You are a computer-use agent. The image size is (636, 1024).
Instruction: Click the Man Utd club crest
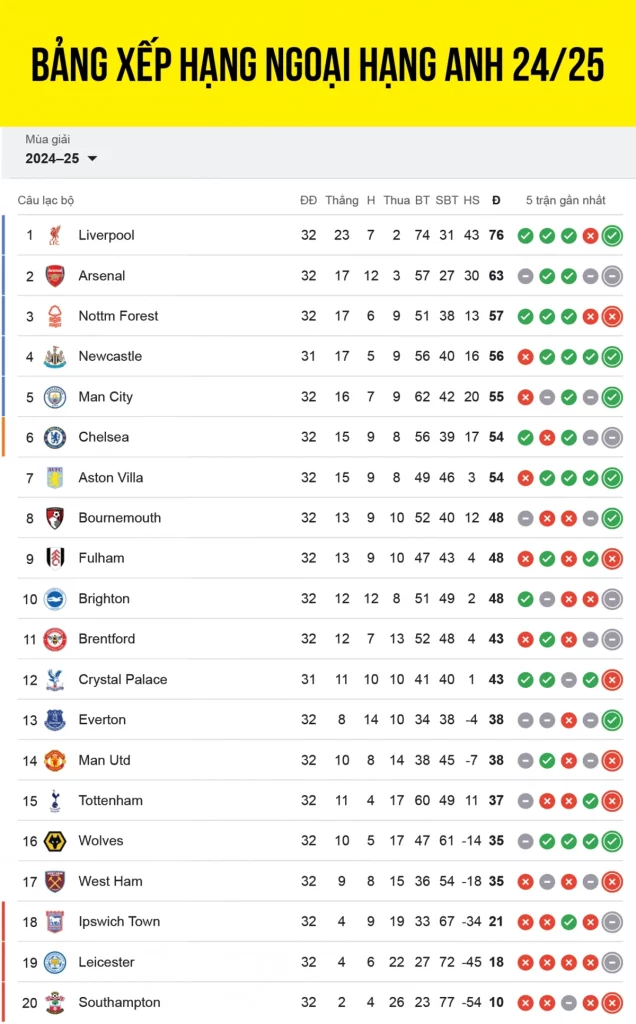coord(55,760)
